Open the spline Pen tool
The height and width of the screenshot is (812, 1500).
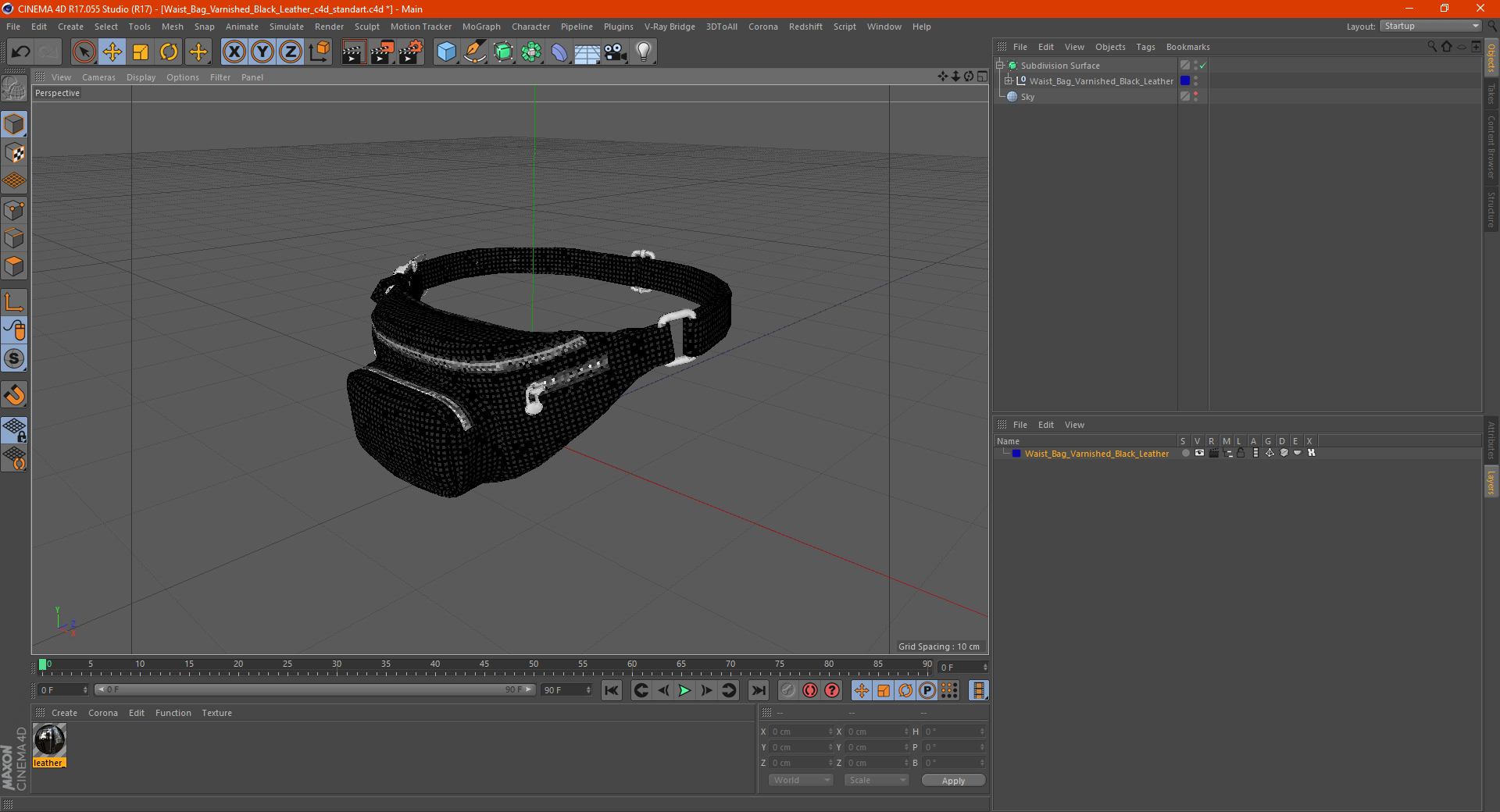(474, 52)
